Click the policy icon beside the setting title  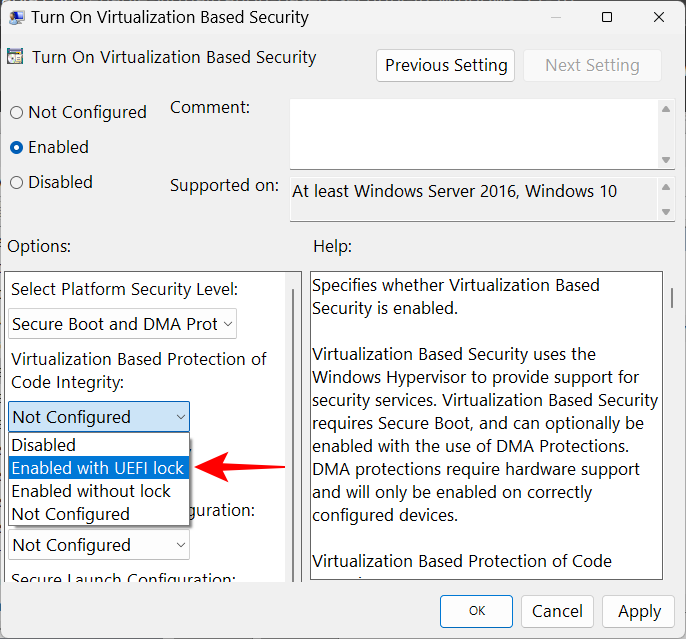tap(16, 58)
